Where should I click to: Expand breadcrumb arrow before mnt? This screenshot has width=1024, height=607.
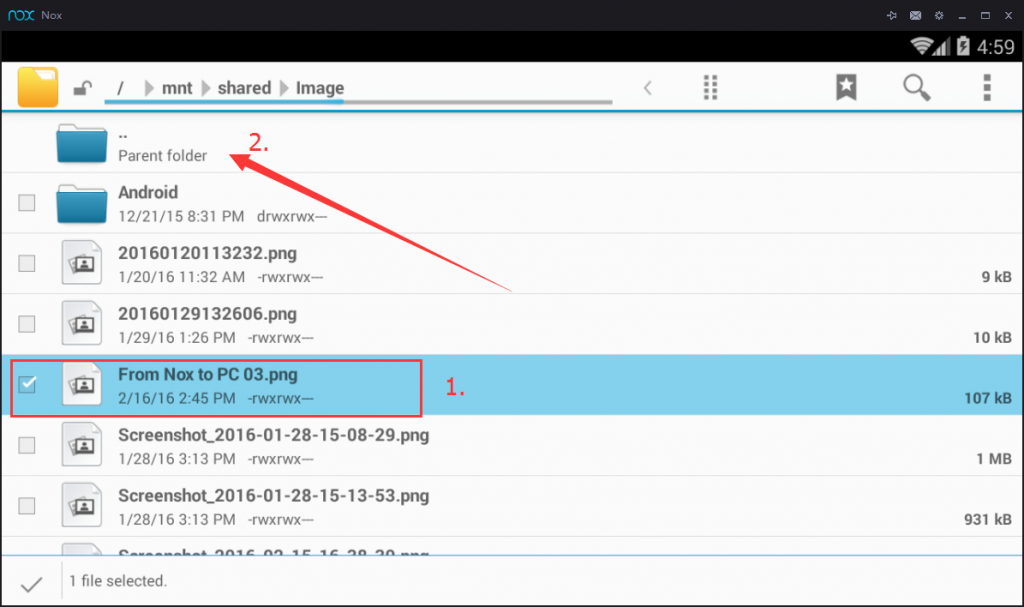149,88
